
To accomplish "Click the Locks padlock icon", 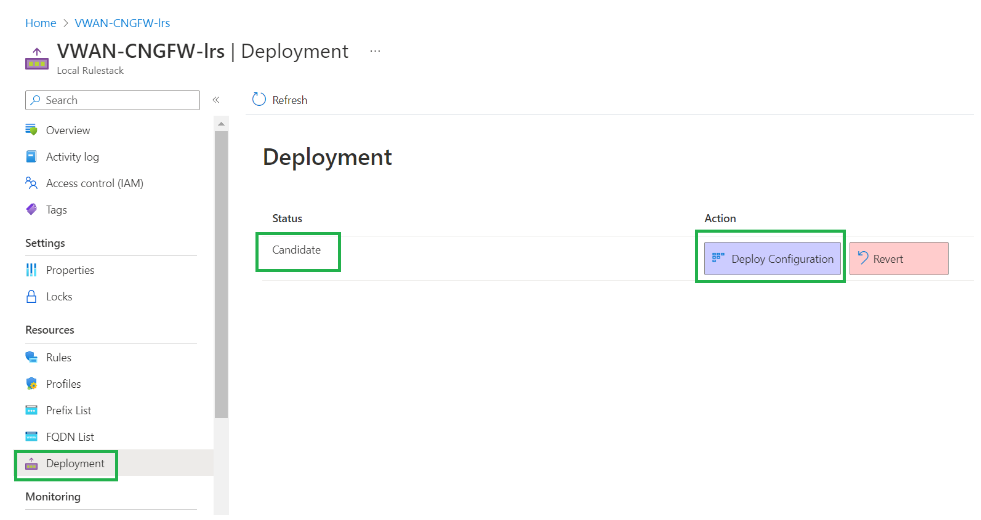I will [31, 297].
